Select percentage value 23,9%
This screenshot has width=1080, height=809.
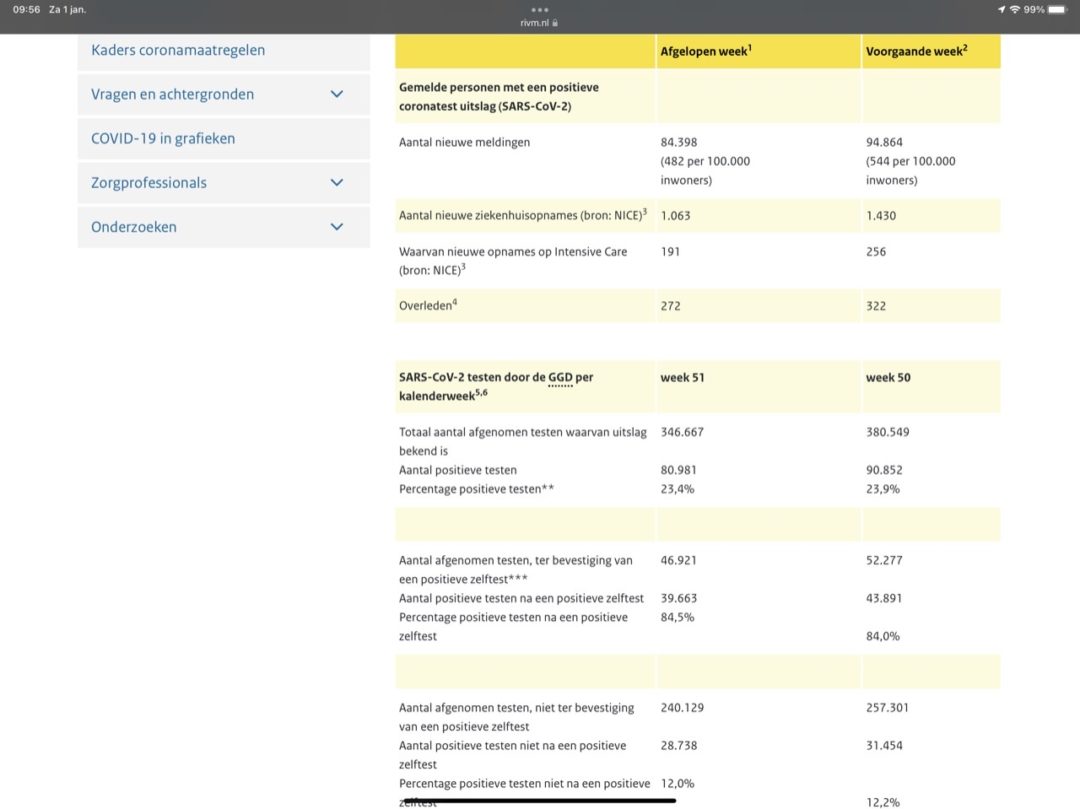coord(883,490)
